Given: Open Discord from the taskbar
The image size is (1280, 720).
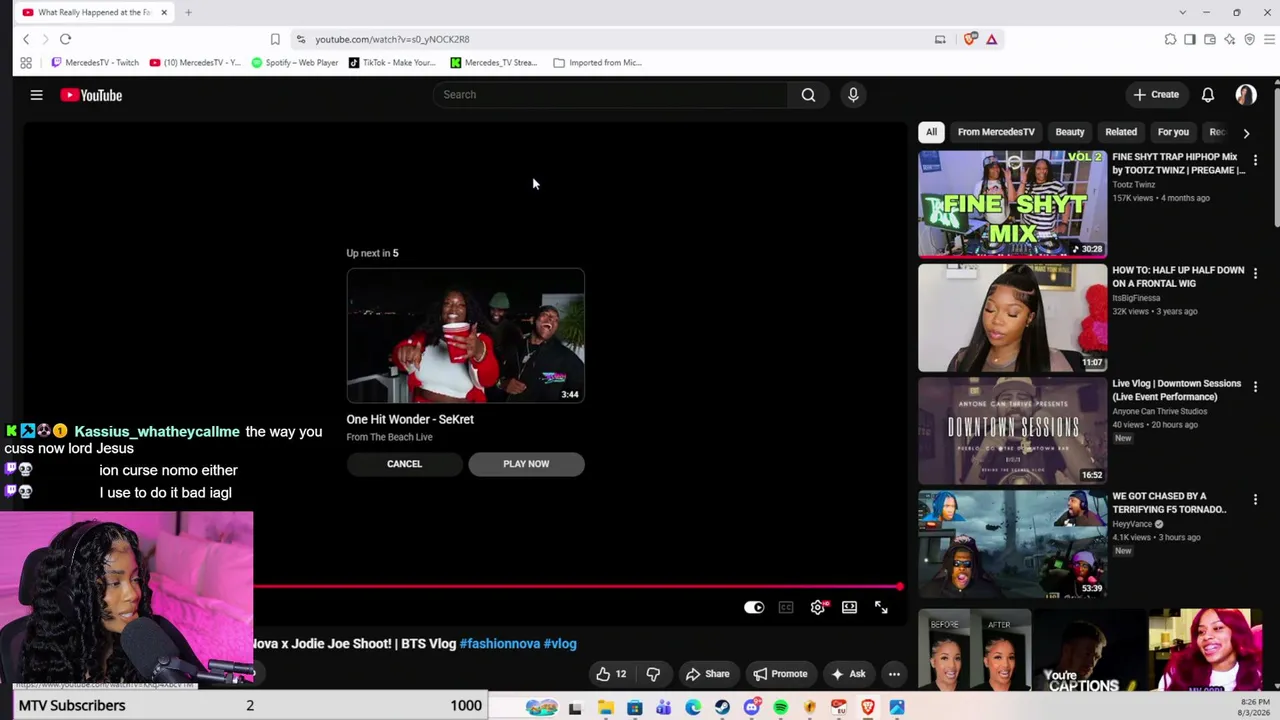Looking at the screenshot, I should click(751, 708).
